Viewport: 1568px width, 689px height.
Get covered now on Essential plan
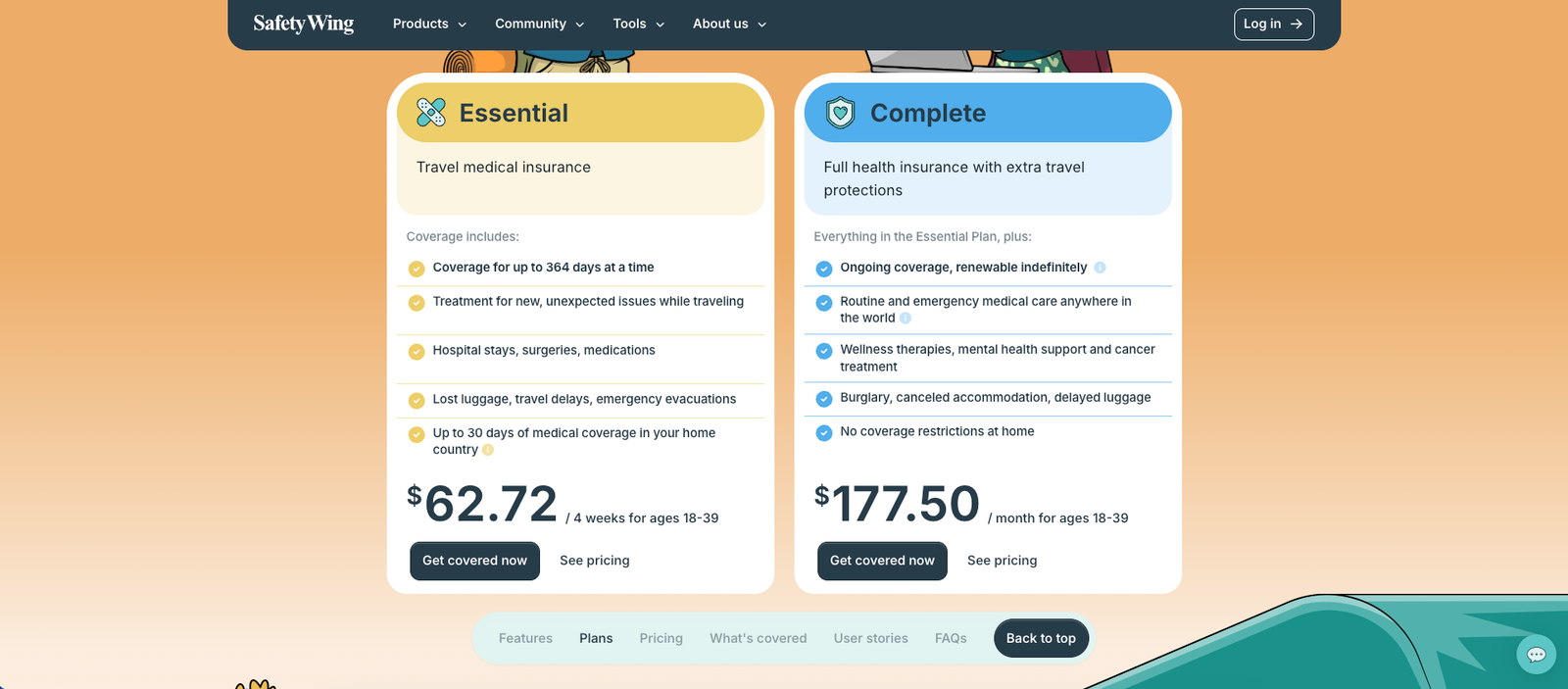click(474, 561)
